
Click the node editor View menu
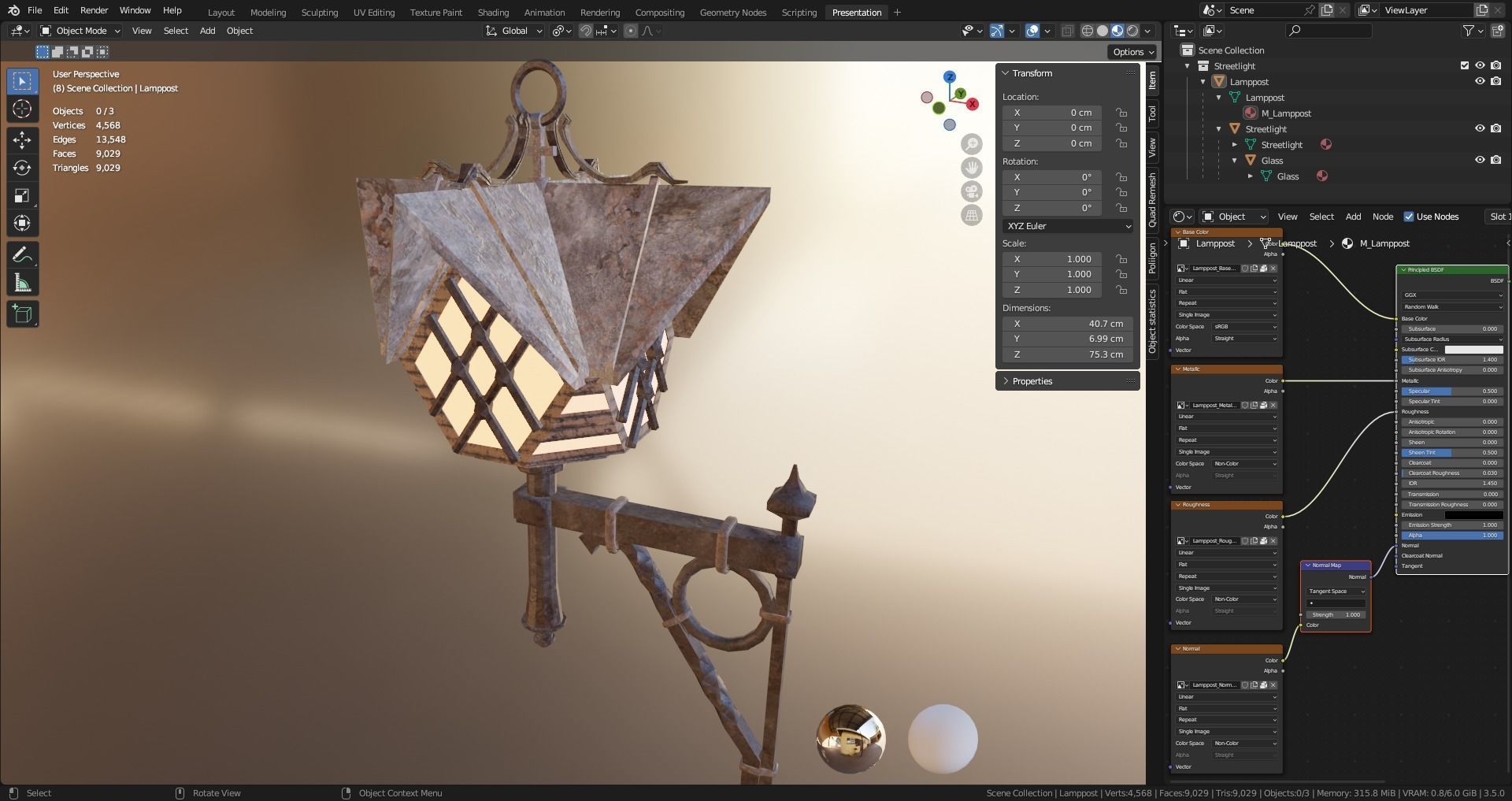tap(1287, 217)
